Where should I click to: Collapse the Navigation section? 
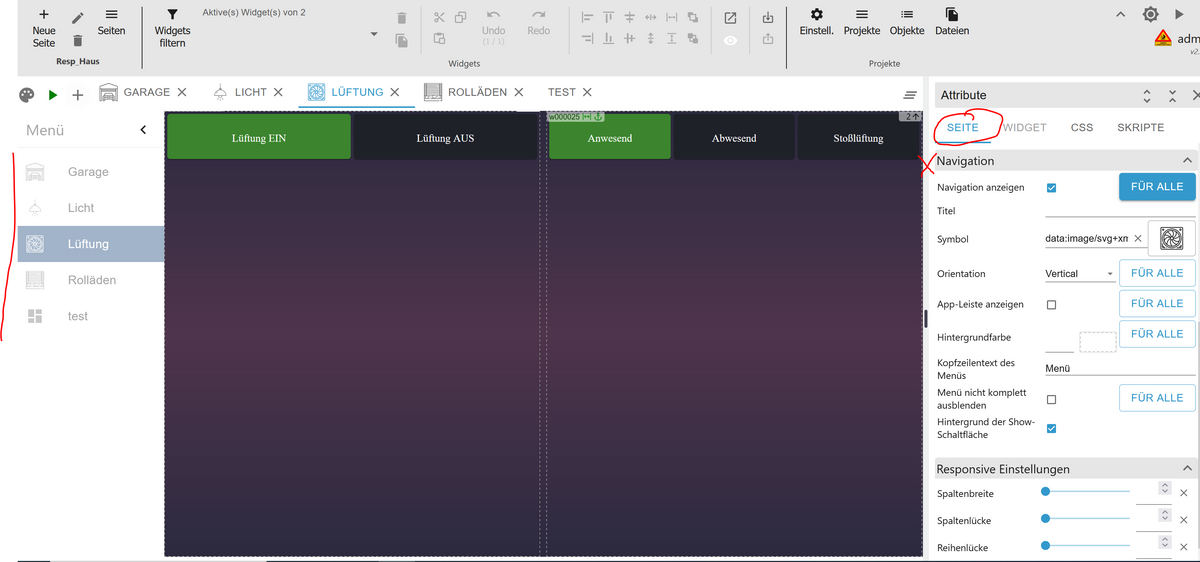pos(1187,161)
